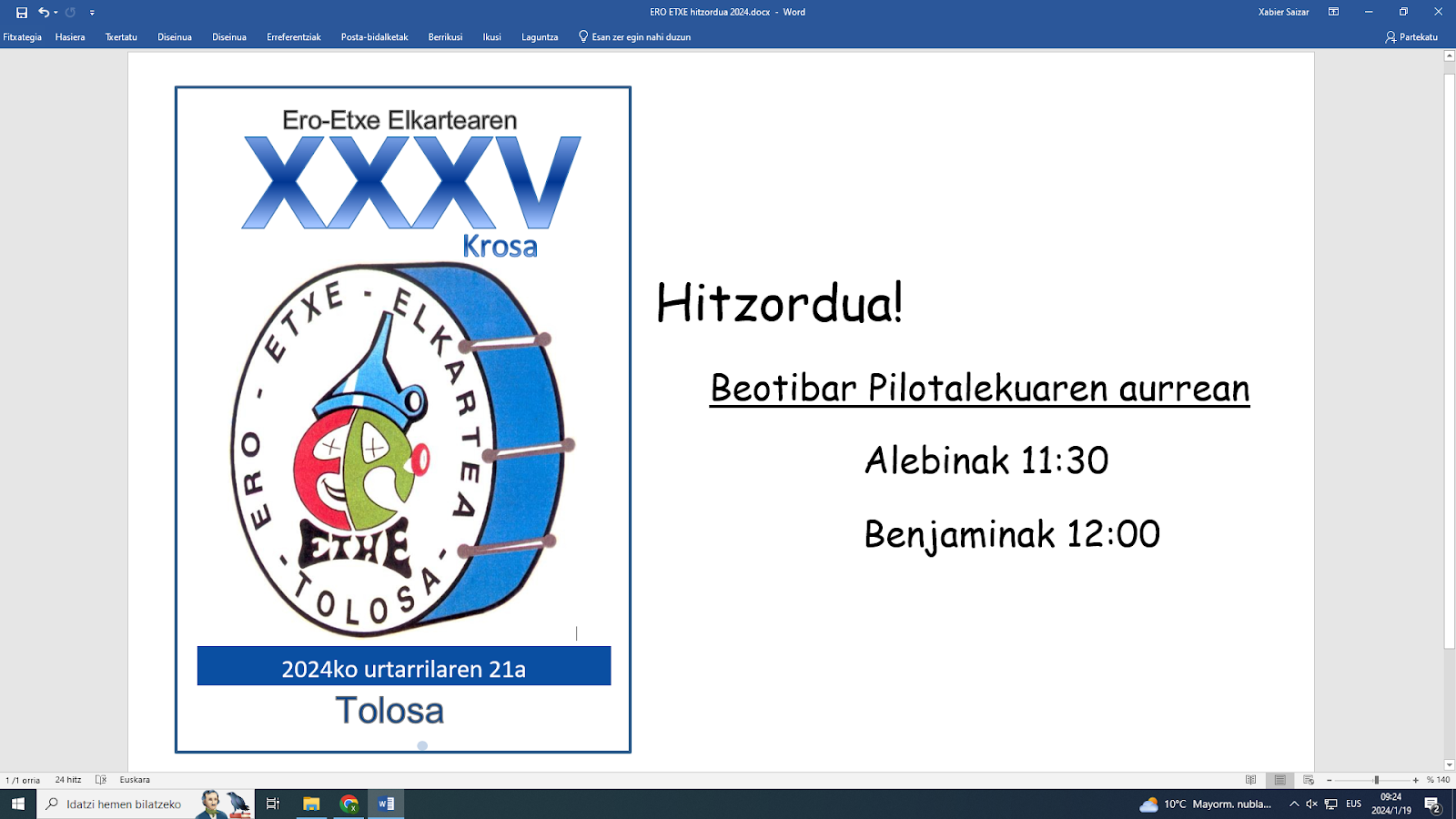Viewport: 1456px width, 819px height.
Task: Click the Beotibar Pilotalekuaren aurrean line
Action: click(x=980, y=389)
